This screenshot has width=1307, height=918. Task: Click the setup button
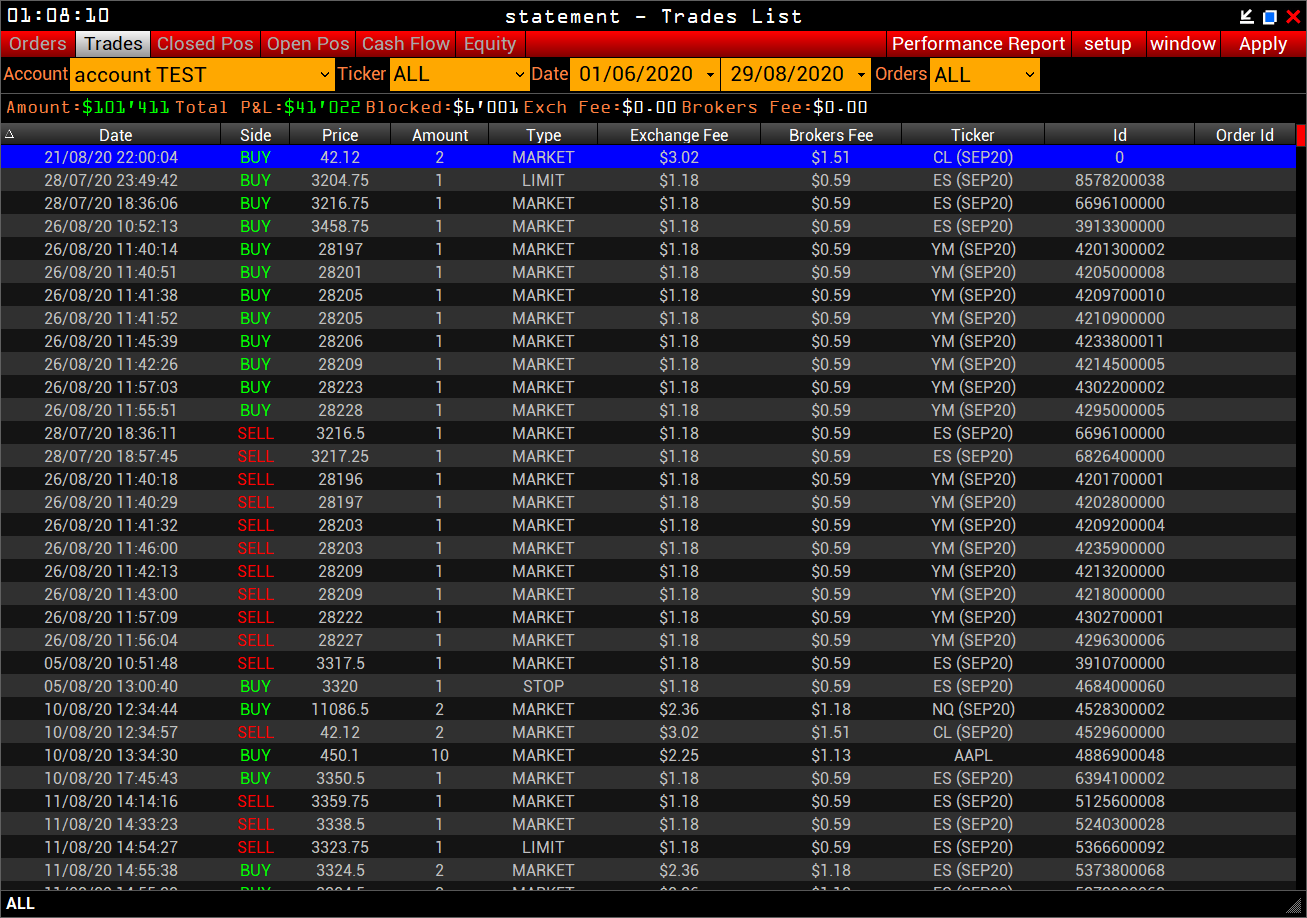(1107, 44)
